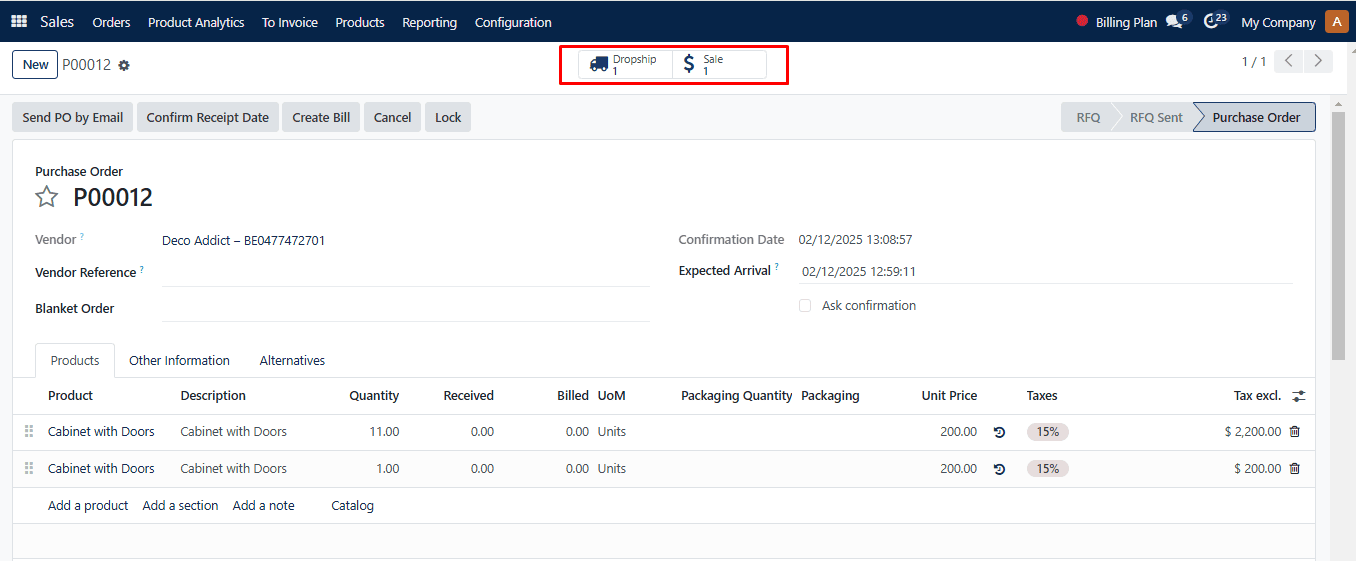Mark P00012 as favorite star
Image resolution: width=1356 pixels, height=561 pixels.
click(47, 197)
